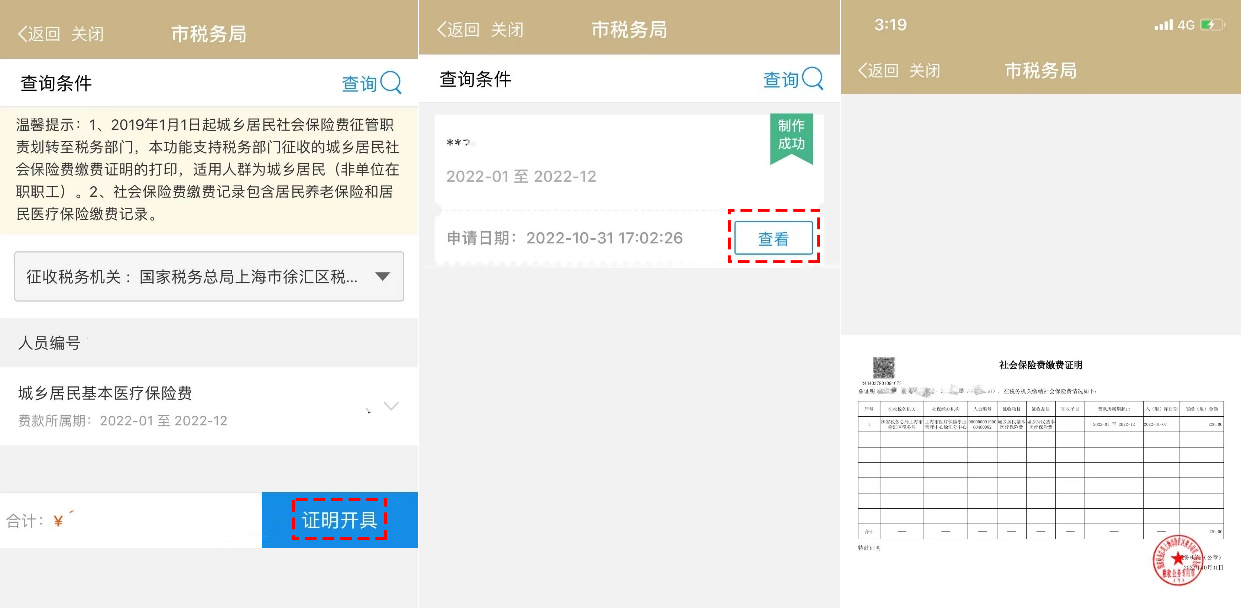This screenshot has width=1241, height=608.
Task: Tap the battery icon in the phone status bar
Action: [1211, 25]
